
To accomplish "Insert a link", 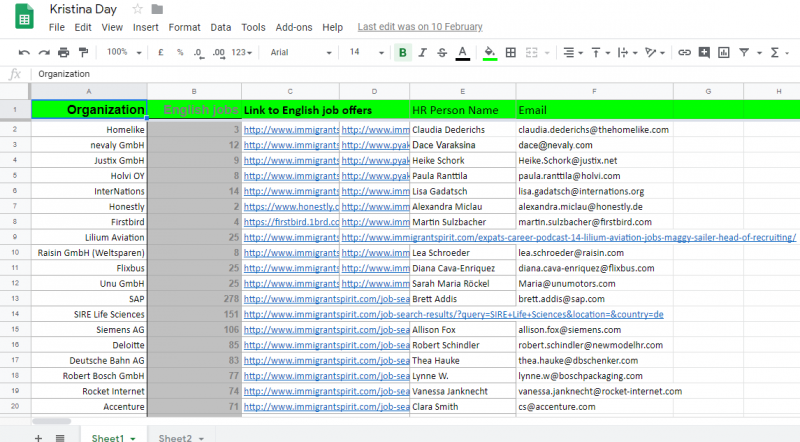I will (x=684, y=52).
